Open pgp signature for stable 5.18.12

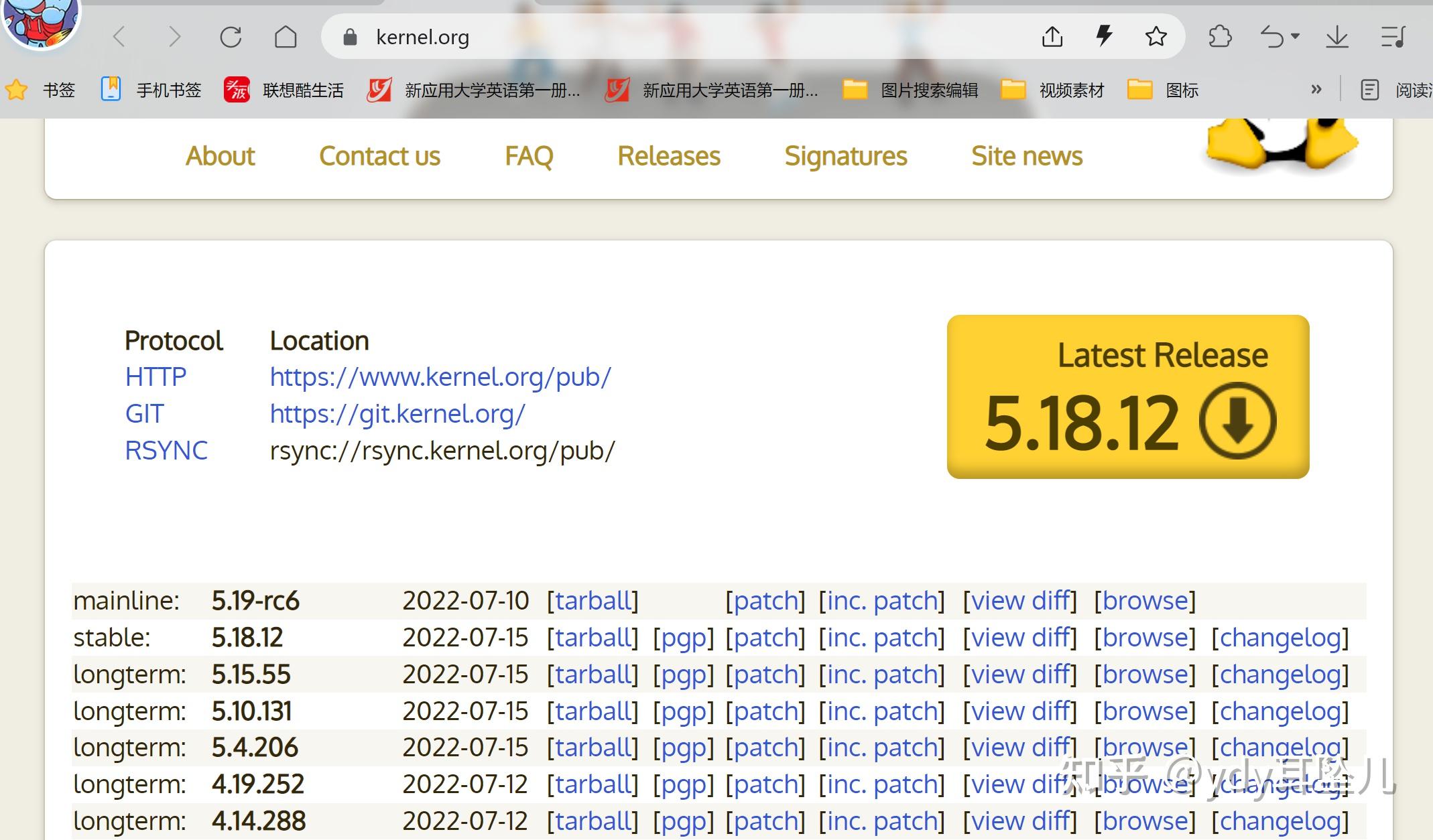[683, 638]
